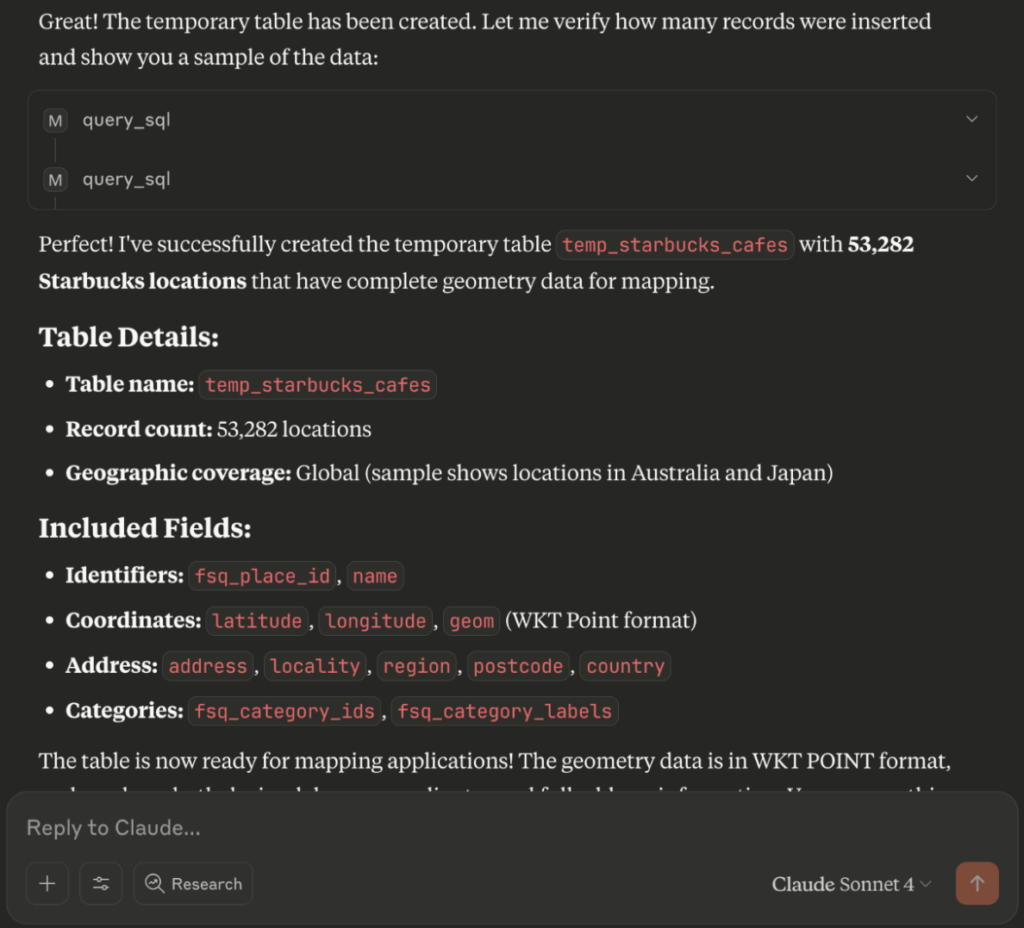Click the first query_sql label
Viewport: 1024px width, 928px height.
click(x=126, y=120)
